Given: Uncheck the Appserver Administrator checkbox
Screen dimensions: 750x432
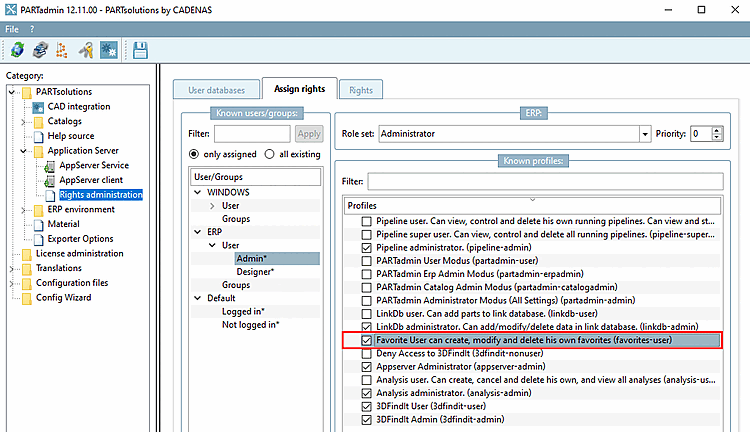Looking at the screenshot, I should pos(366,367).
